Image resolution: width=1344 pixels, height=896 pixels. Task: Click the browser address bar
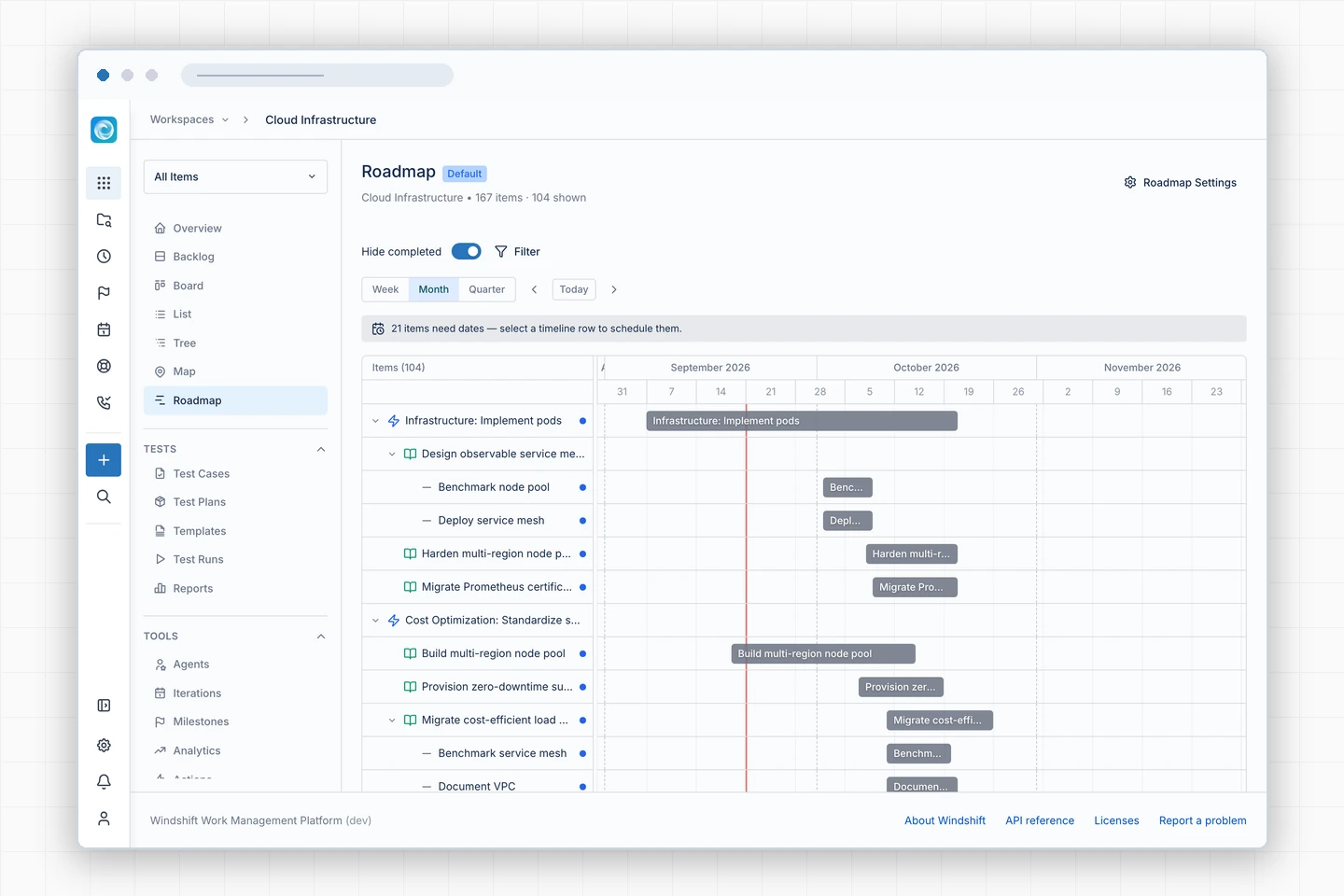[317, 75]
